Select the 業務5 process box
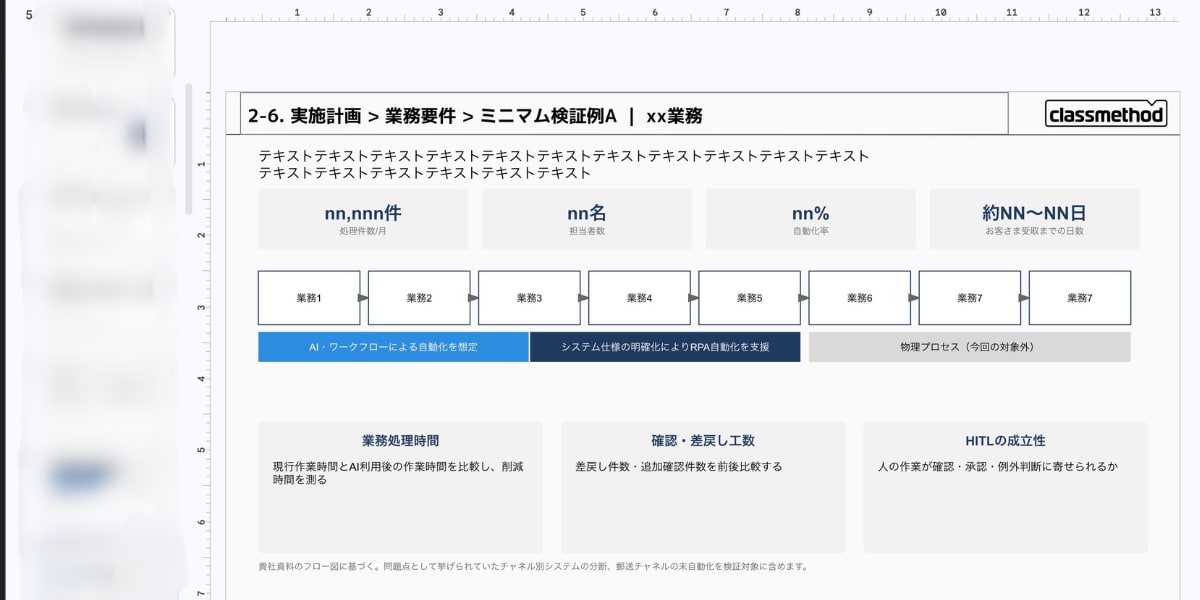 coord(749,298)
